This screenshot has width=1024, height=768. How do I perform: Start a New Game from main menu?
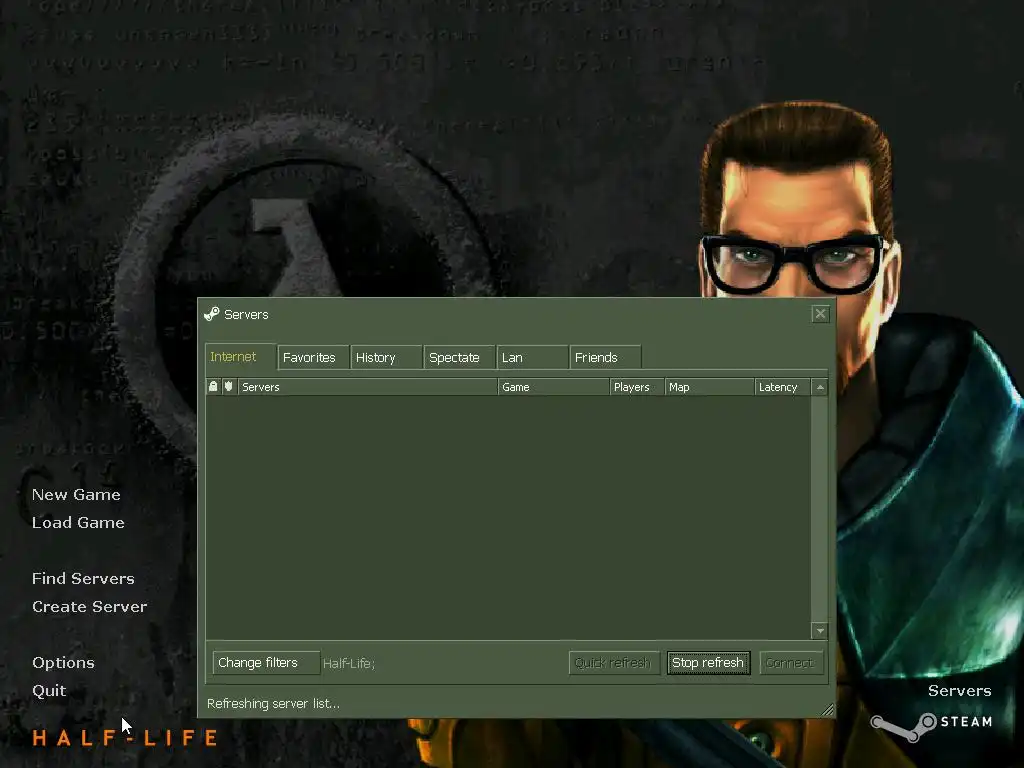(76, 495)
